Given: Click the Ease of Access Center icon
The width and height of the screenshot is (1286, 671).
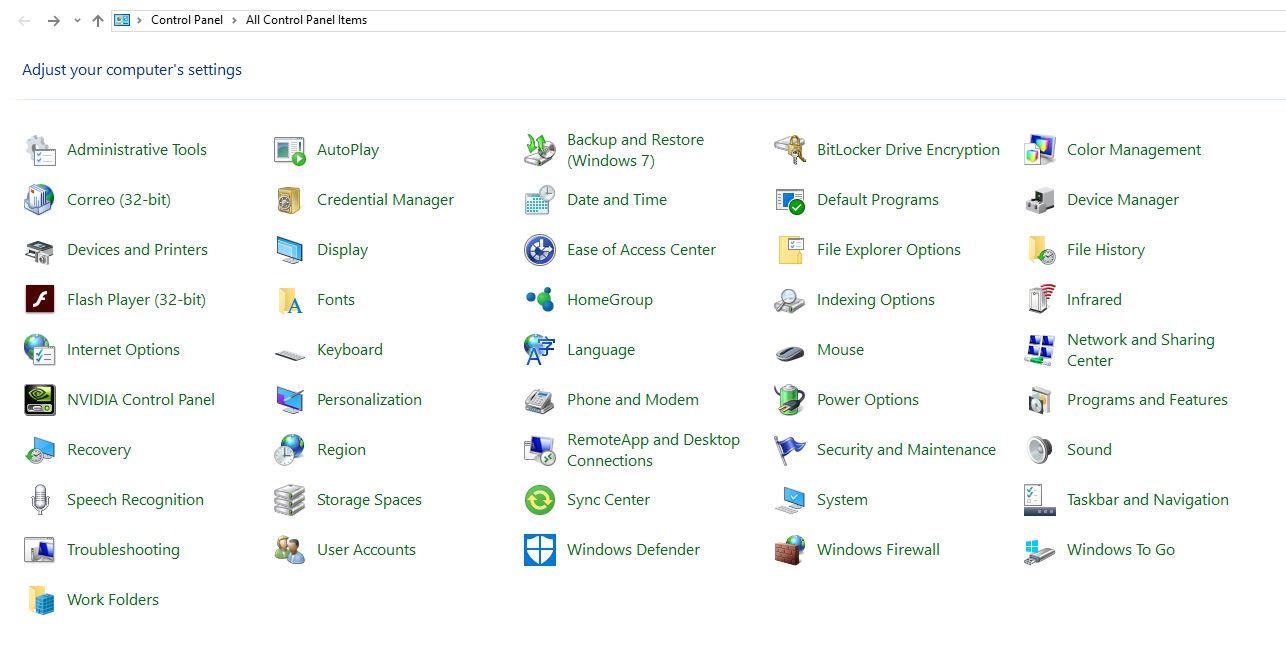Looking at the screenshot, I should 540,250.
